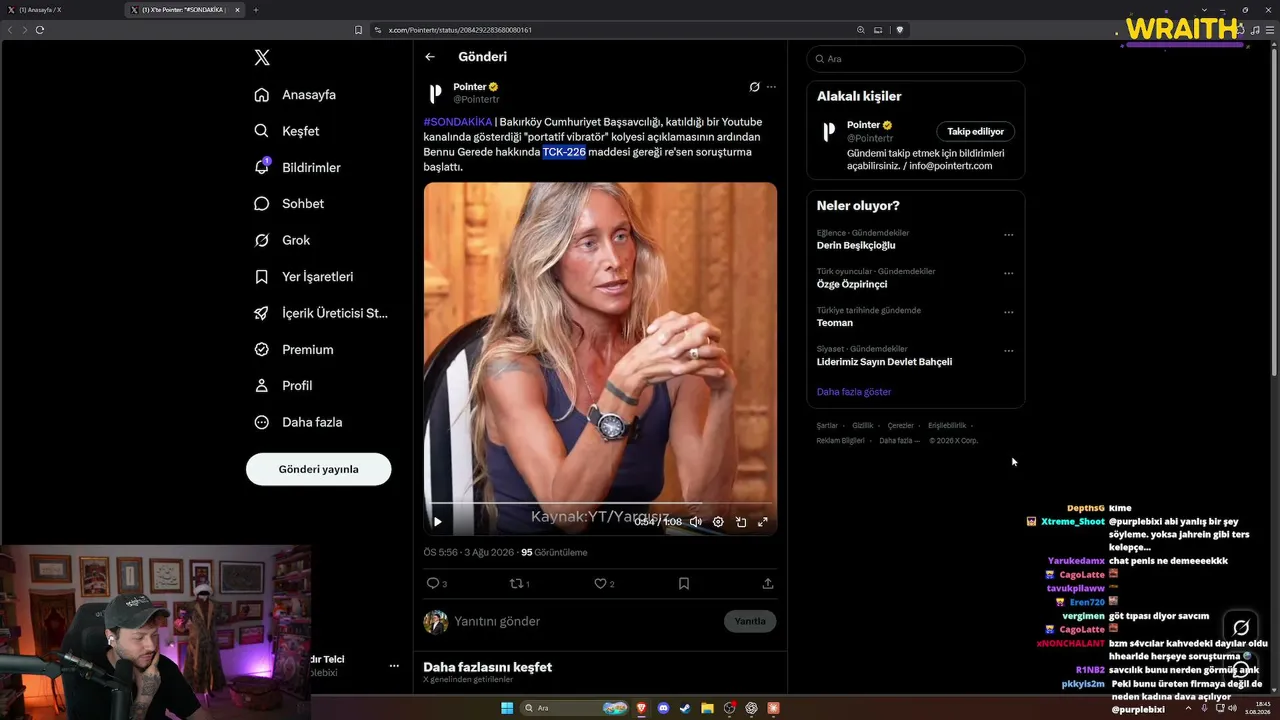Open account menu dots beside the Telci profile
Screen dimensions: 1280x720
pyautogui.click(x=394, y=666)
